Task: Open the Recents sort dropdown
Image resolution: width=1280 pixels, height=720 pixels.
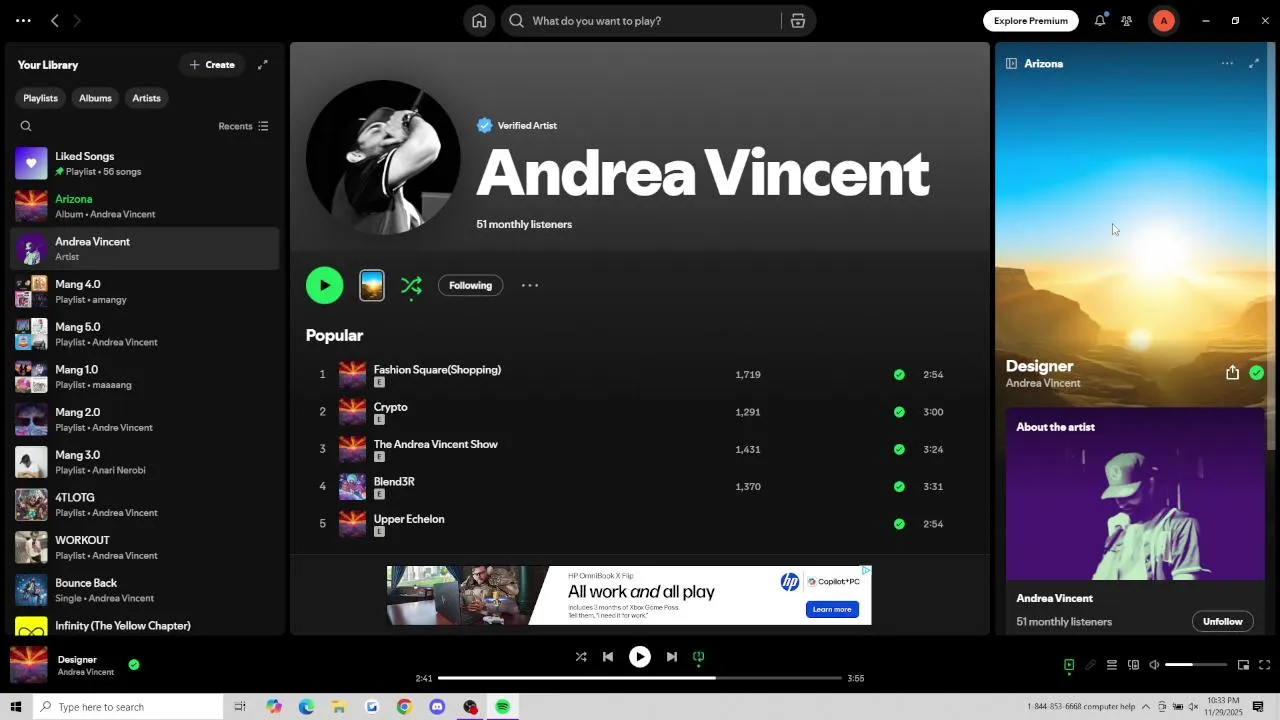Action: [x=244, y=126]
